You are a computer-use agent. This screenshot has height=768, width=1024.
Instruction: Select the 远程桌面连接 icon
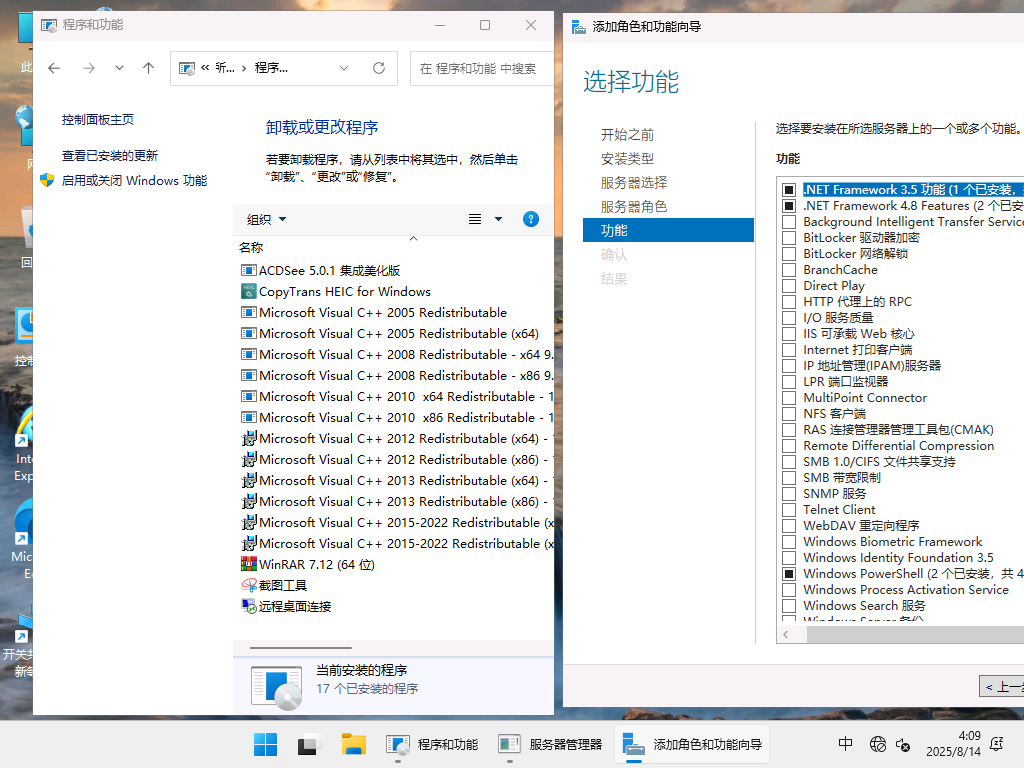click(248, 606)
